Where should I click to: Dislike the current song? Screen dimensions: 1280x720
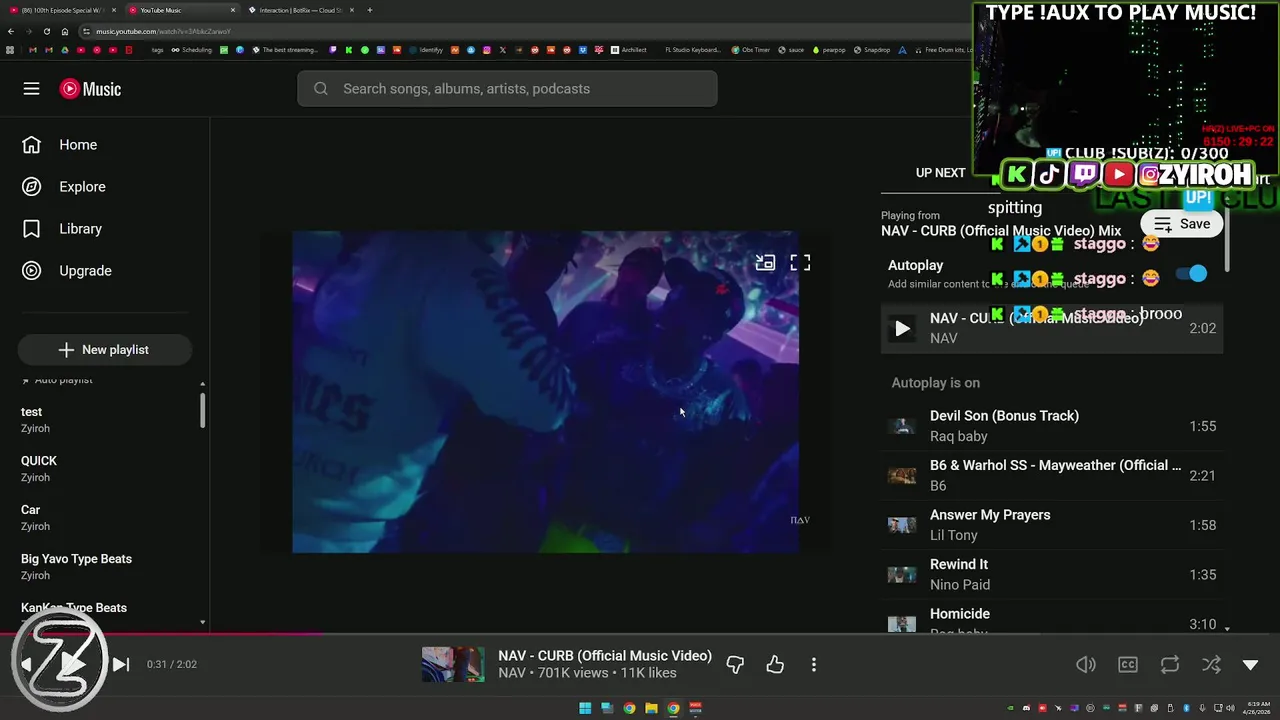pyautogui.click(x=735, y=665)
